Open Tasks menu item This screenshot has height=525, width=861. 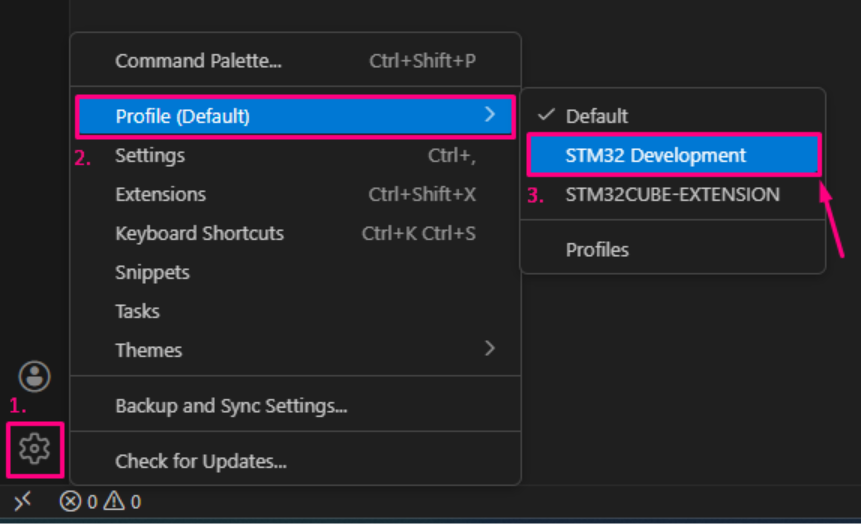pos(137,311)
